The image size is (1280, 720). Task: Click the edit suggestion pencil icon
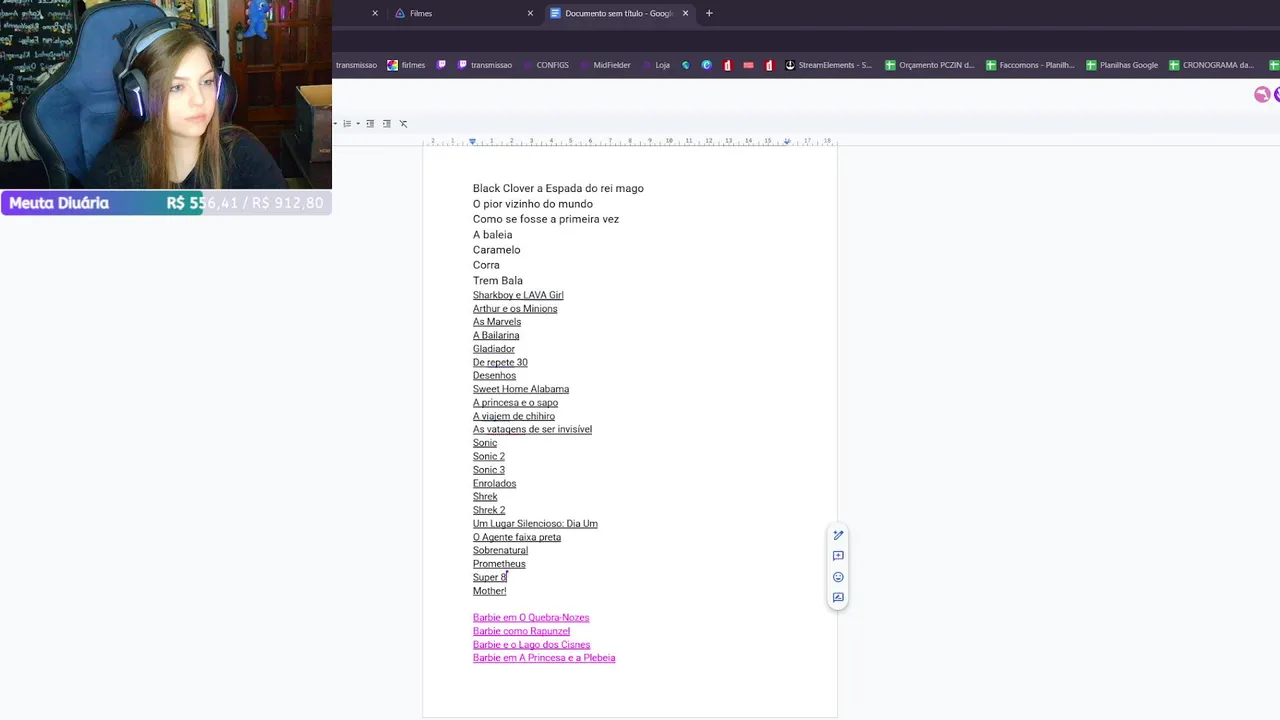pyautogui.click(x=838, y=535)
